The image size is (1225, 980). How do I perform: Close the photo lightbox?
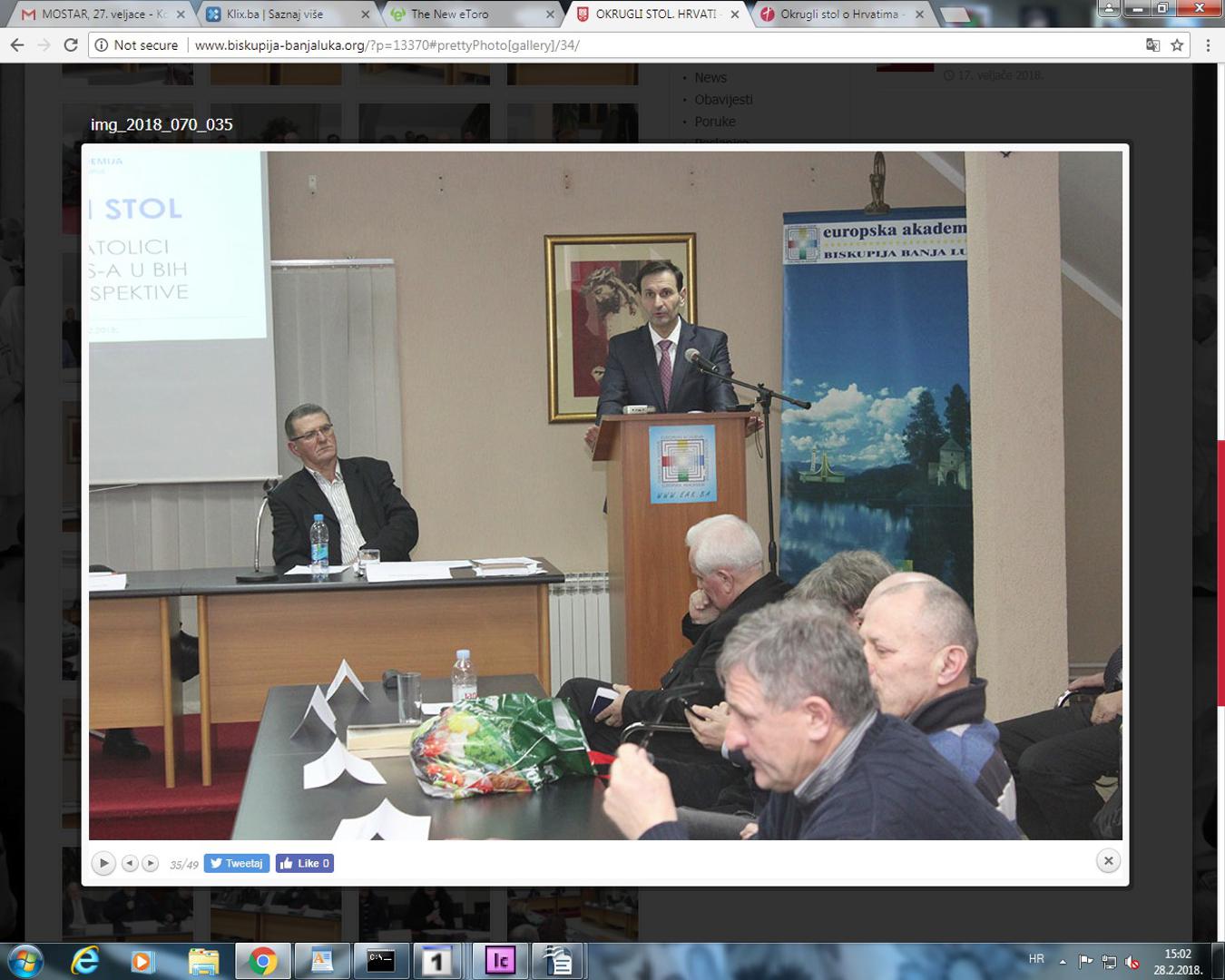pos(1108,861)
